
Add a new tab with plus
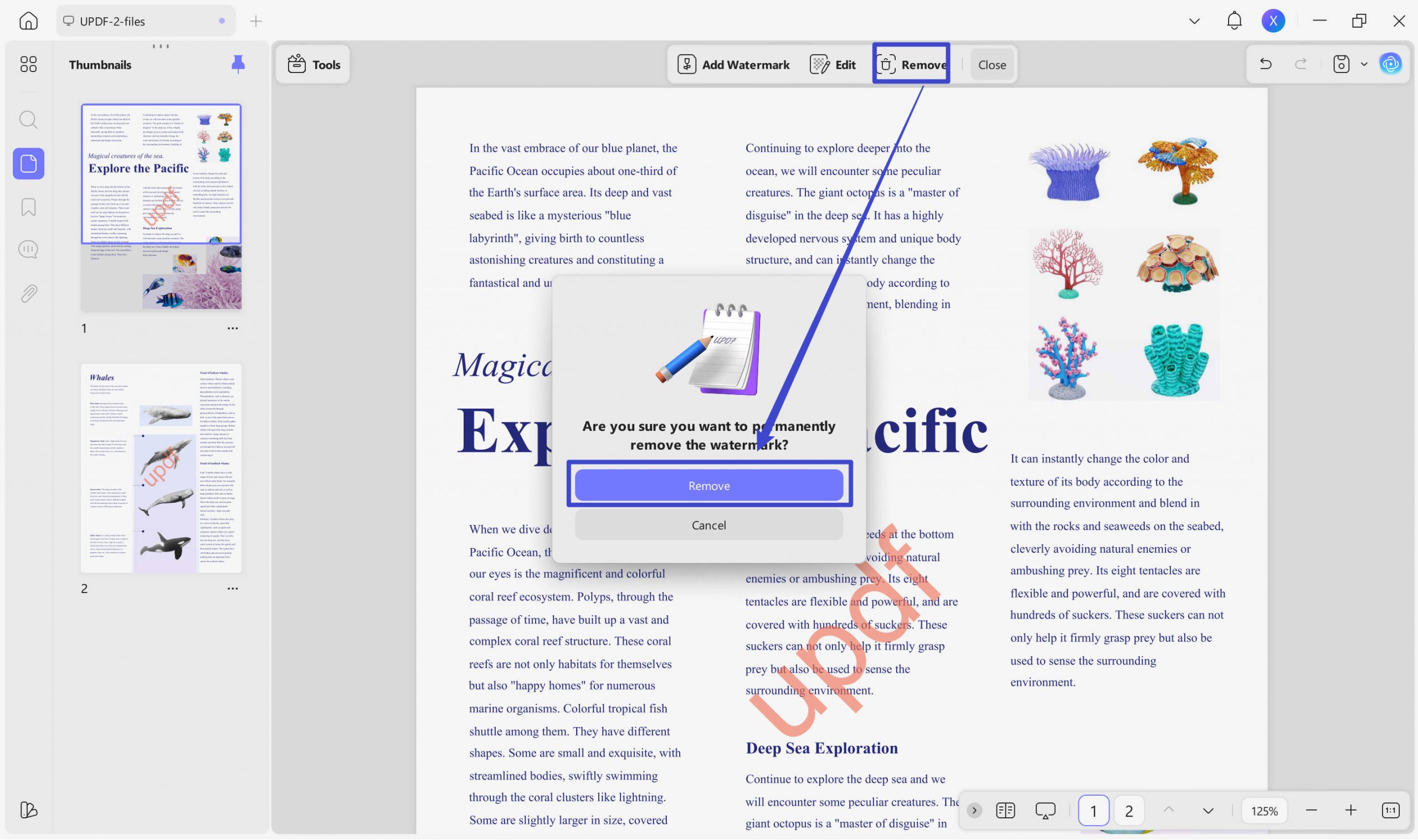pos(256,22)
